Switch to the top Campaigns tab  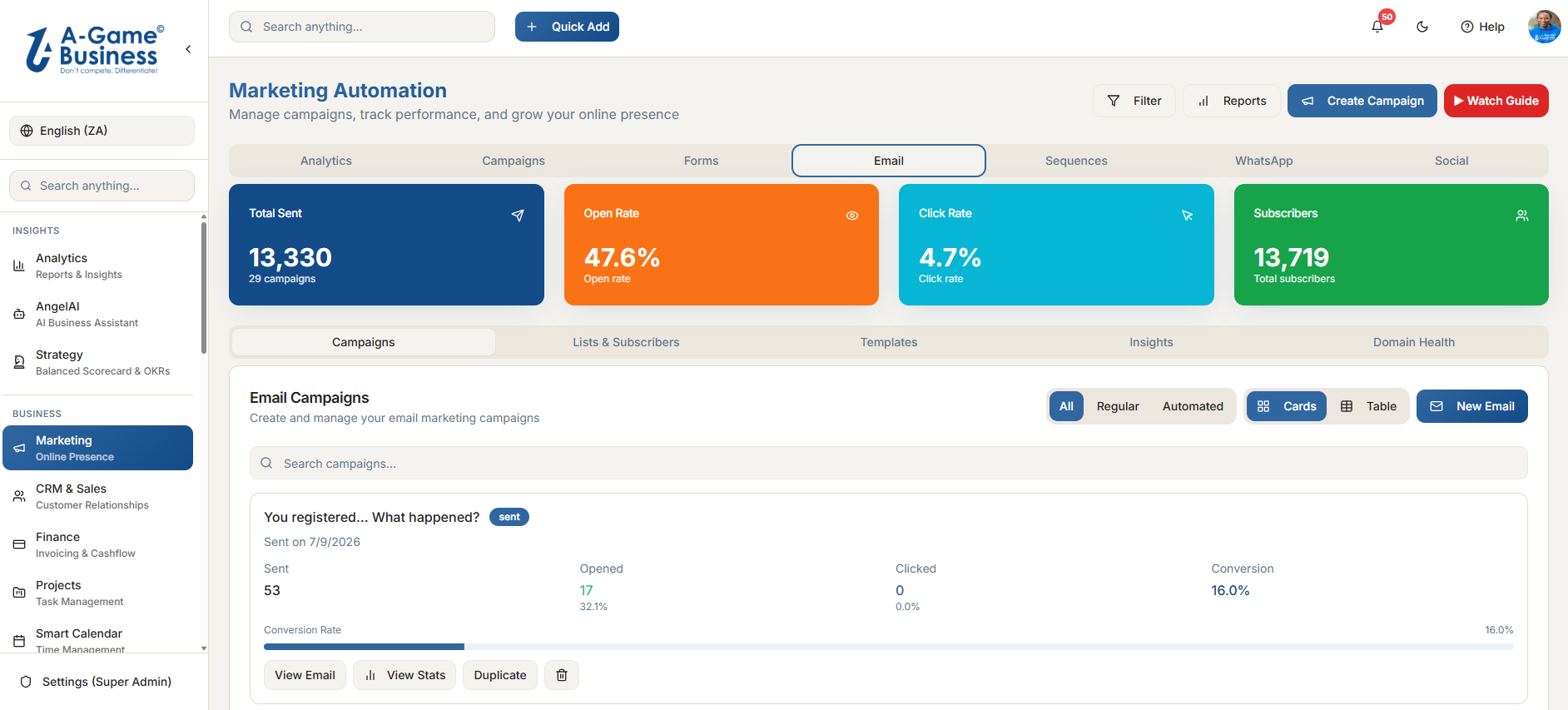pyautogui.click(x=514, y=161)
